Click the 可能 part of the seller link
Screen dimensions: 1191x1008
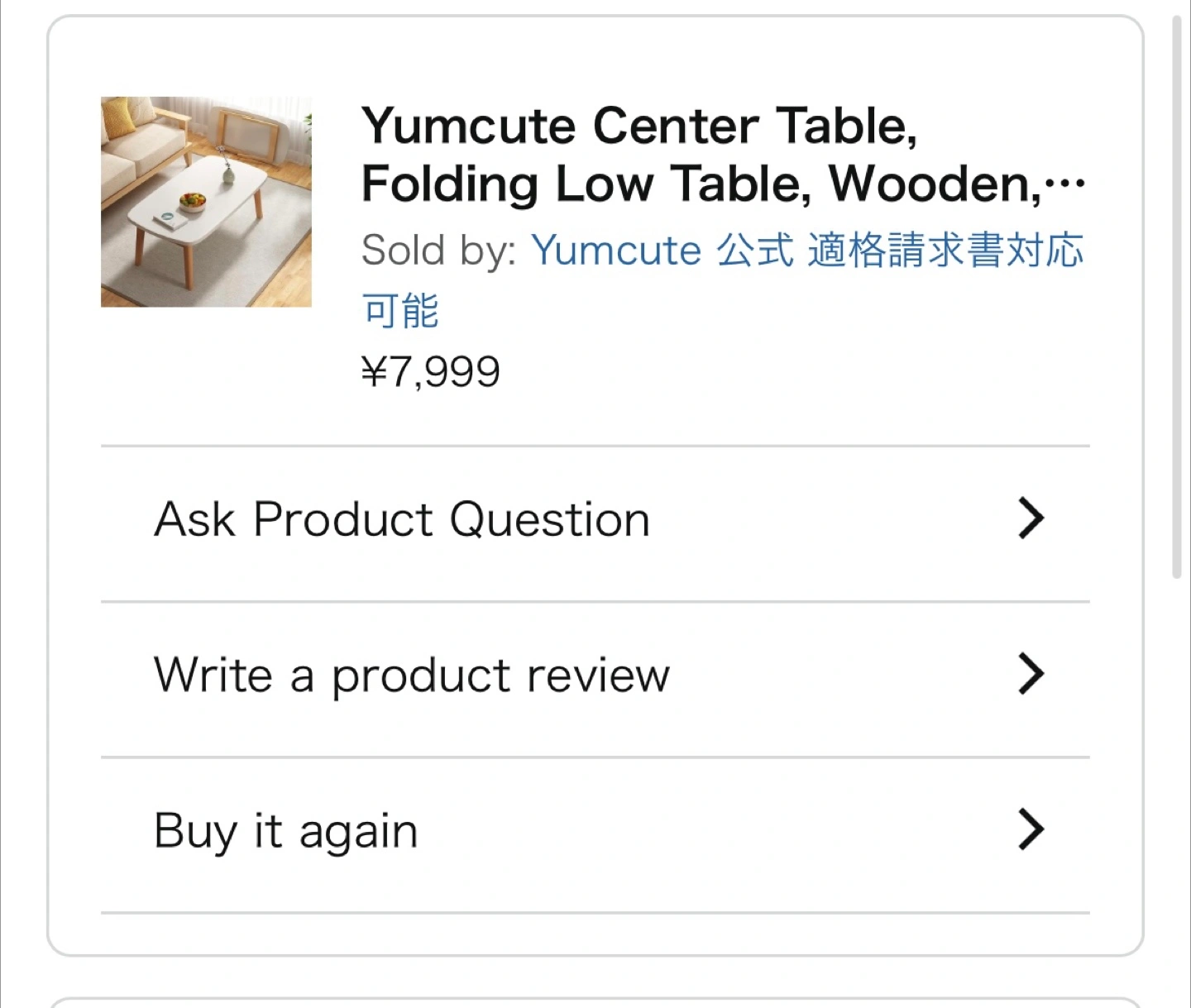coord(400,311)
